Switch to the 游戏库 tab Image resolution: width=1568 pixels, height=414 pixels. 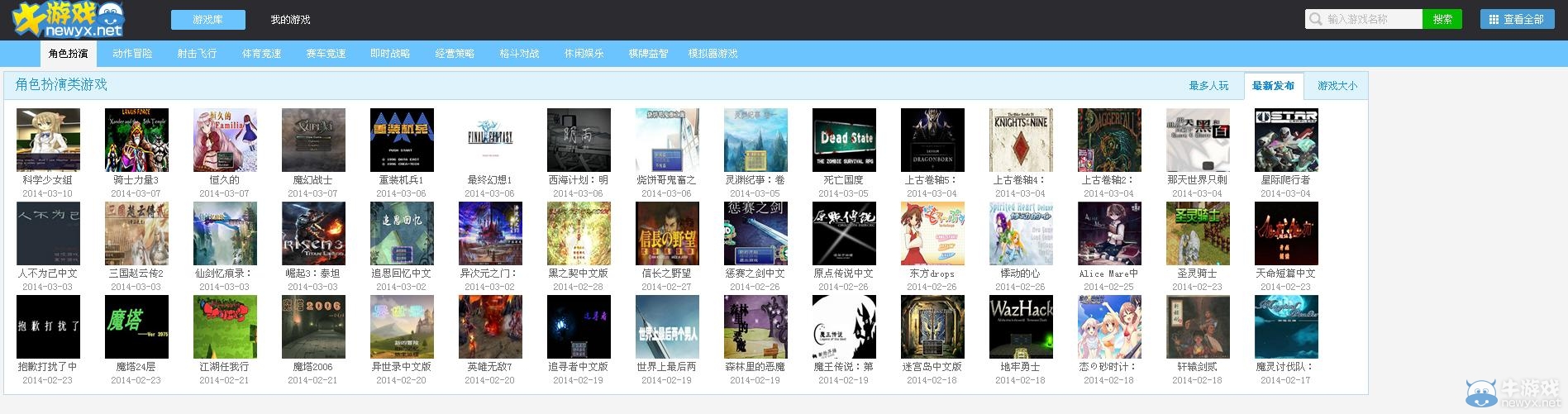(x=208, y=19)
